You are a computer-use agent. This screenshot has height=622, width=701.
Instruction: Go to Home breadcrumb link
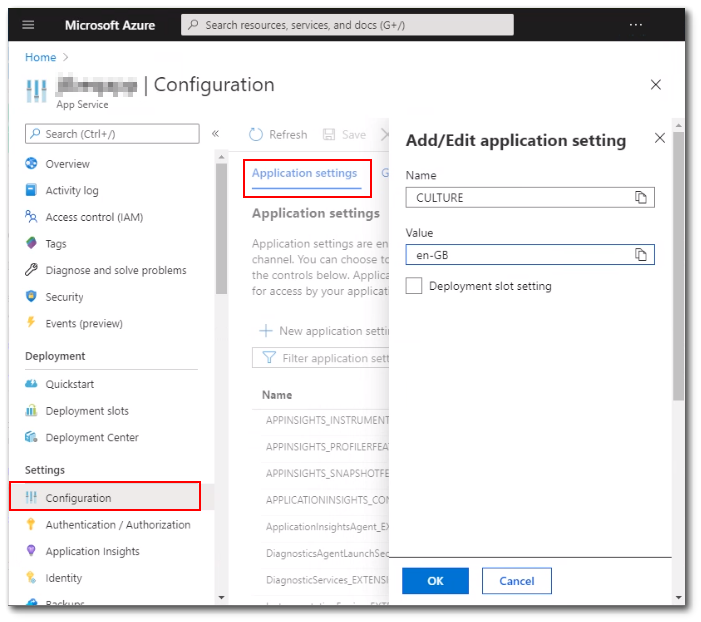pos(41,57)
